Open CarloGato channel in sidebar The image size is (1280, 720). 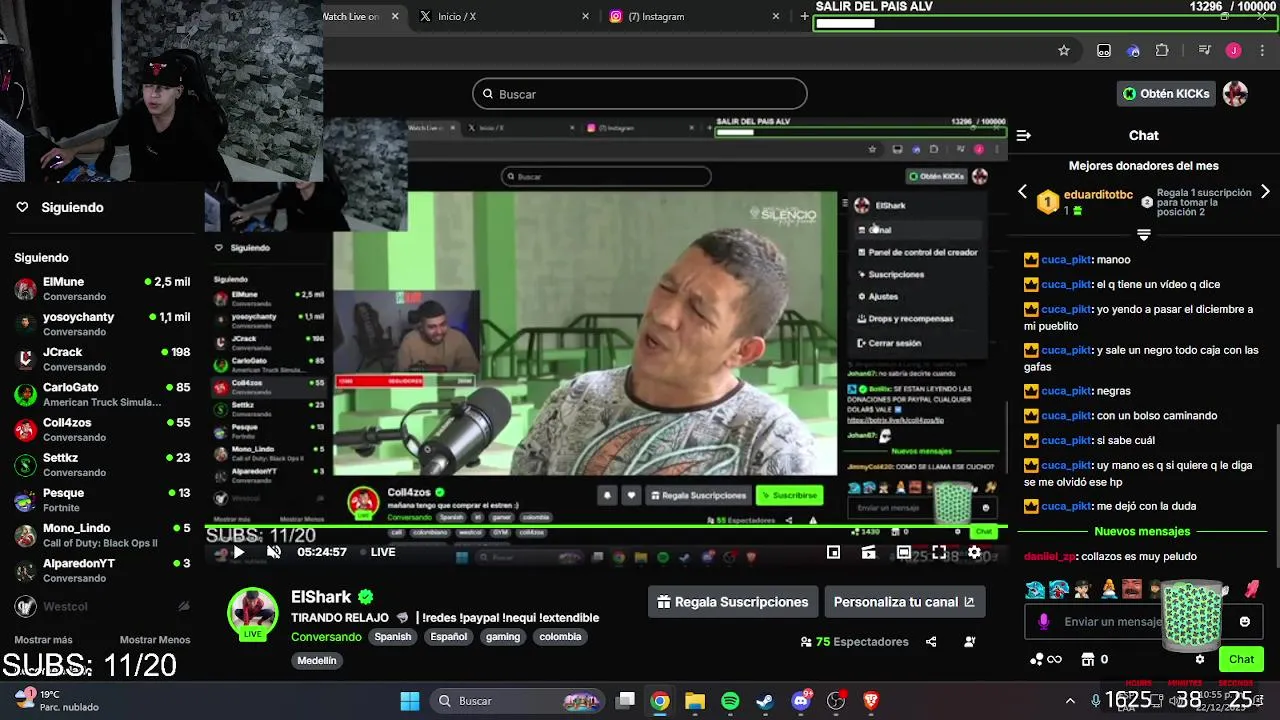tap(102, 394)
